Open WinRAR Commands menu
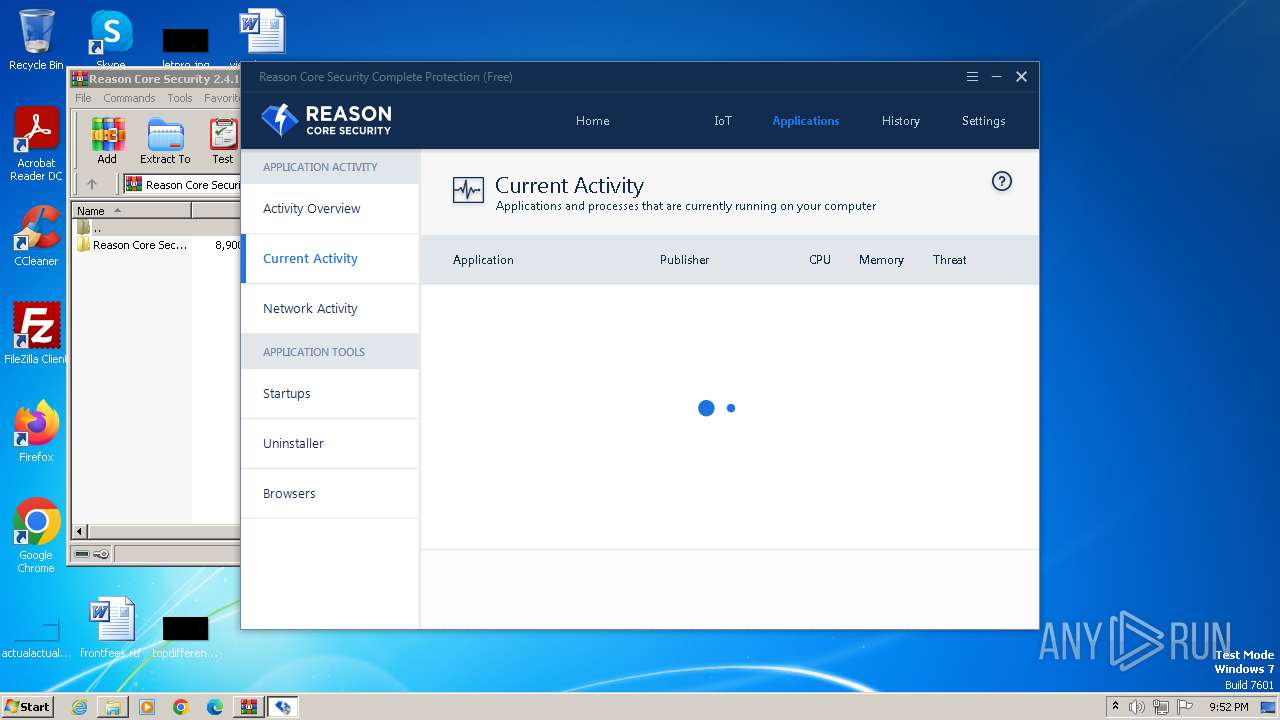This screenshot has width=1280, height=720. tap(129, 98)
